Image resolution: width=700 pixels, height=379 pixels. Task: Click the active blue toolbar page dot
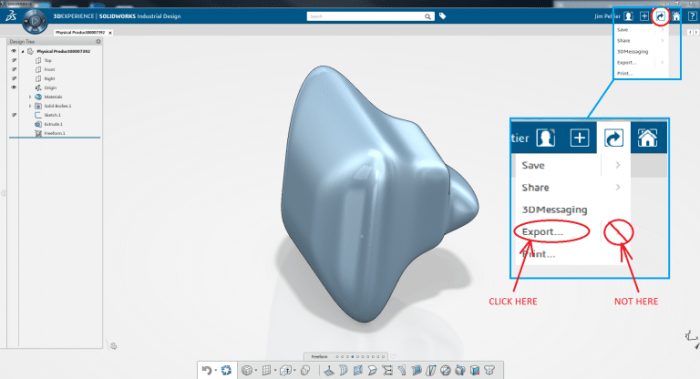pos(353,357)
